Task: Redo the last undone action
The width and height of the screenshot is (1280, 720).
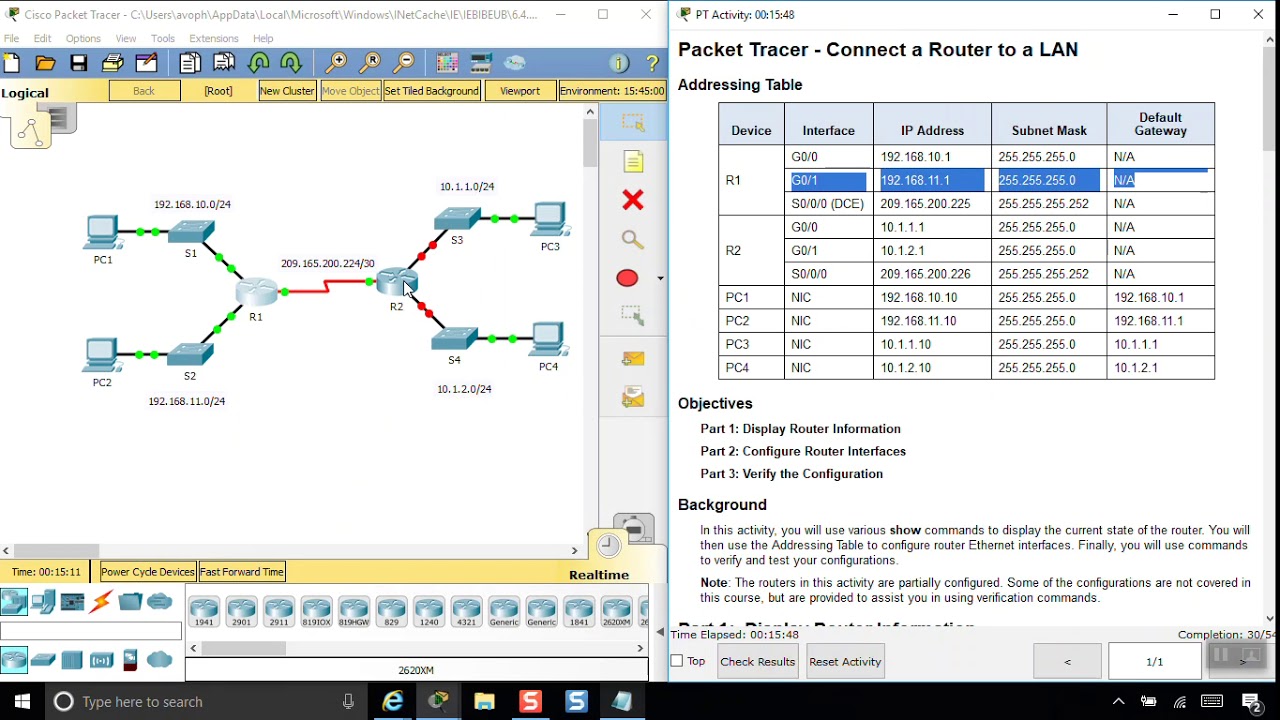Action: pos(291,63)
